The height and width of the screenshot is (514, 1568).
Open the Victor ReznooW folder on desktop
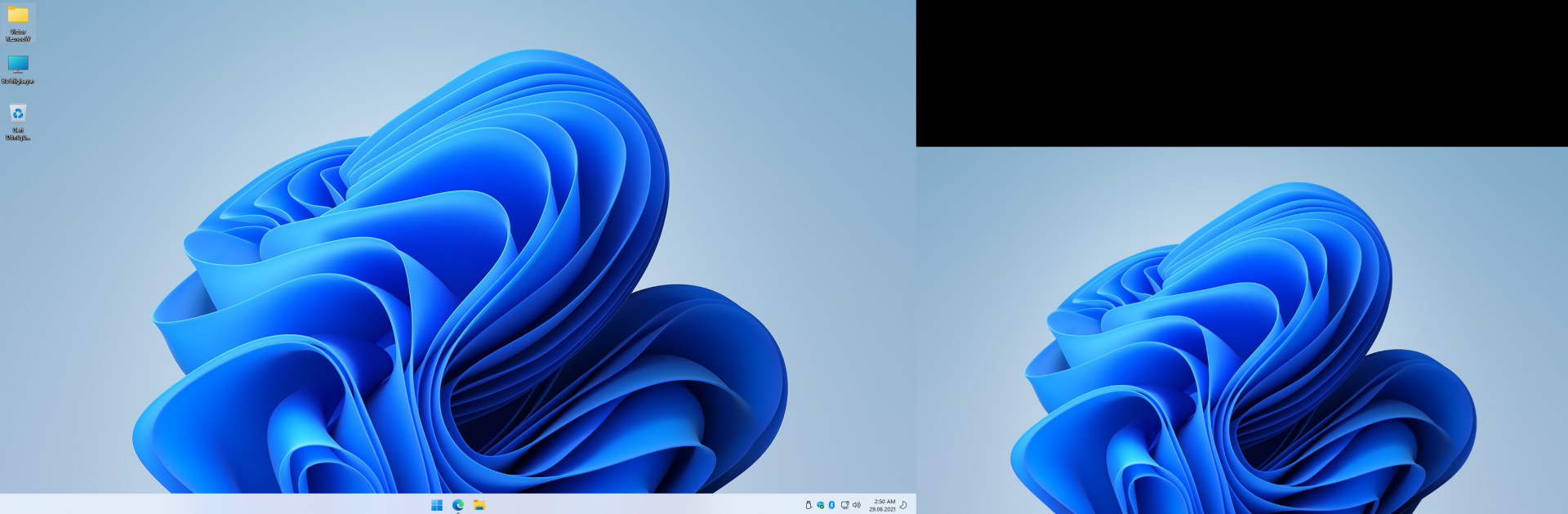click(18, 23)
